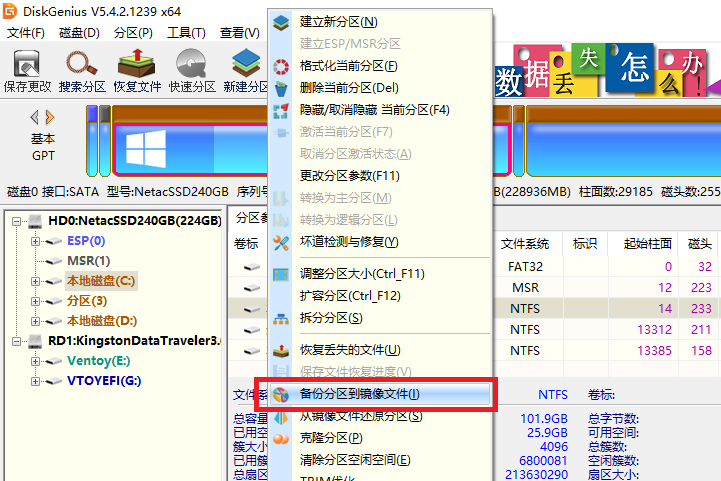Choose 扩容分区(Ctrl_F12) menu entry
The height and width of the screenshot is (481, 721).
pos(380,296)
